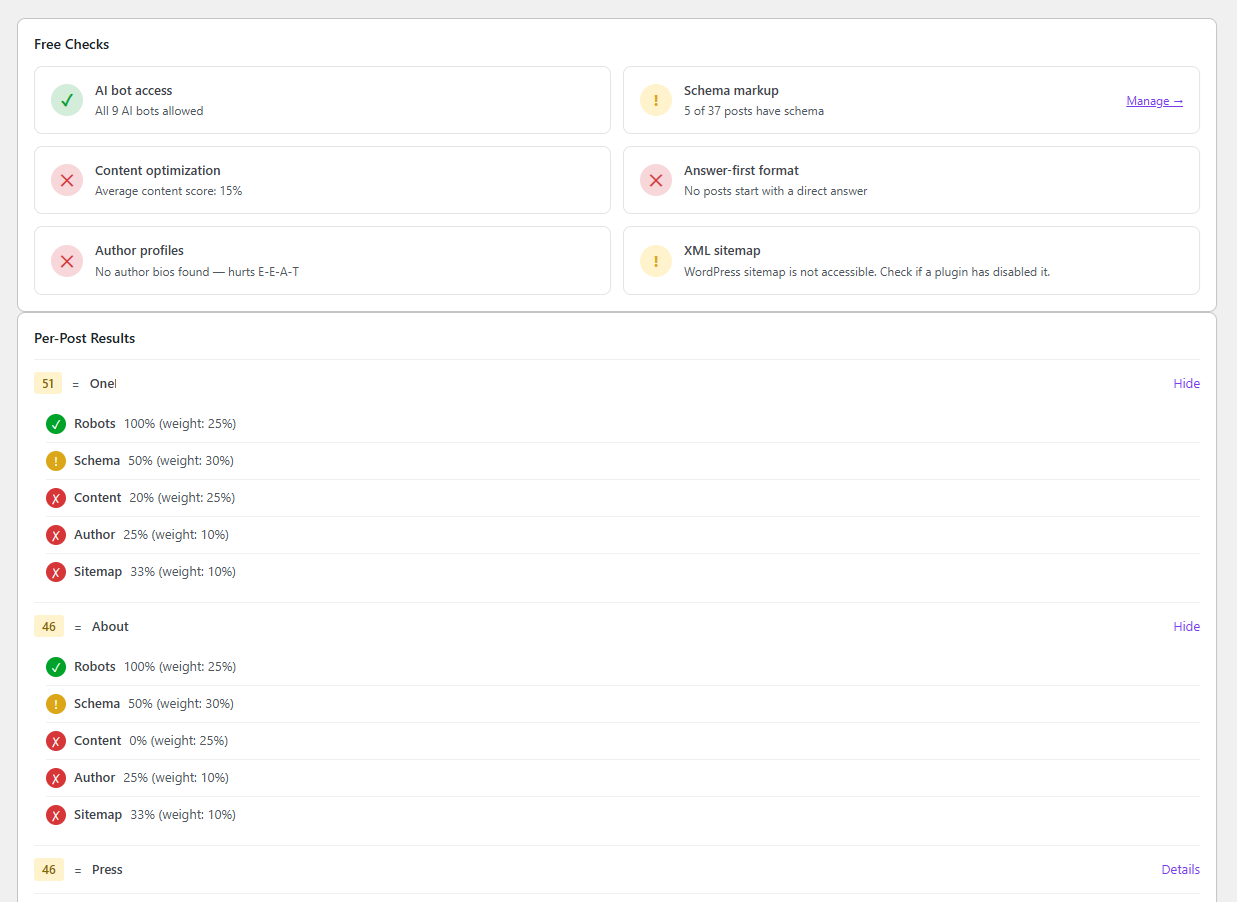Image resolution: width=1237 pixels, height=902 pixels.
Task: Click the red X icon for Answer-first format
Action: [656, 180]
